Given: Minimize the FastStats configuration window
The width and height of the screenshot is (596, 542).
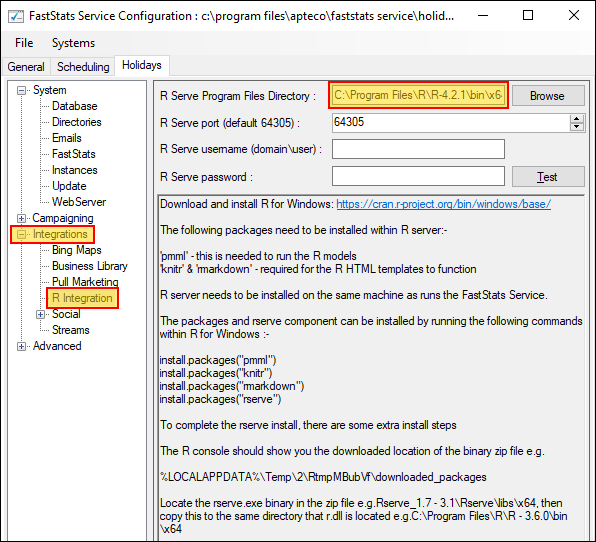Looking at the screenshot, I should click(483, 16).
